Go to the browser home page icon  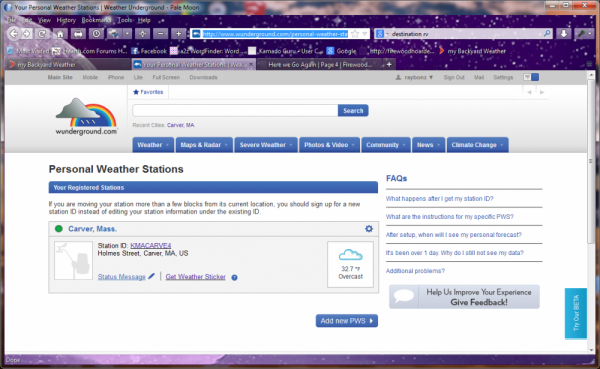[60, 34]
